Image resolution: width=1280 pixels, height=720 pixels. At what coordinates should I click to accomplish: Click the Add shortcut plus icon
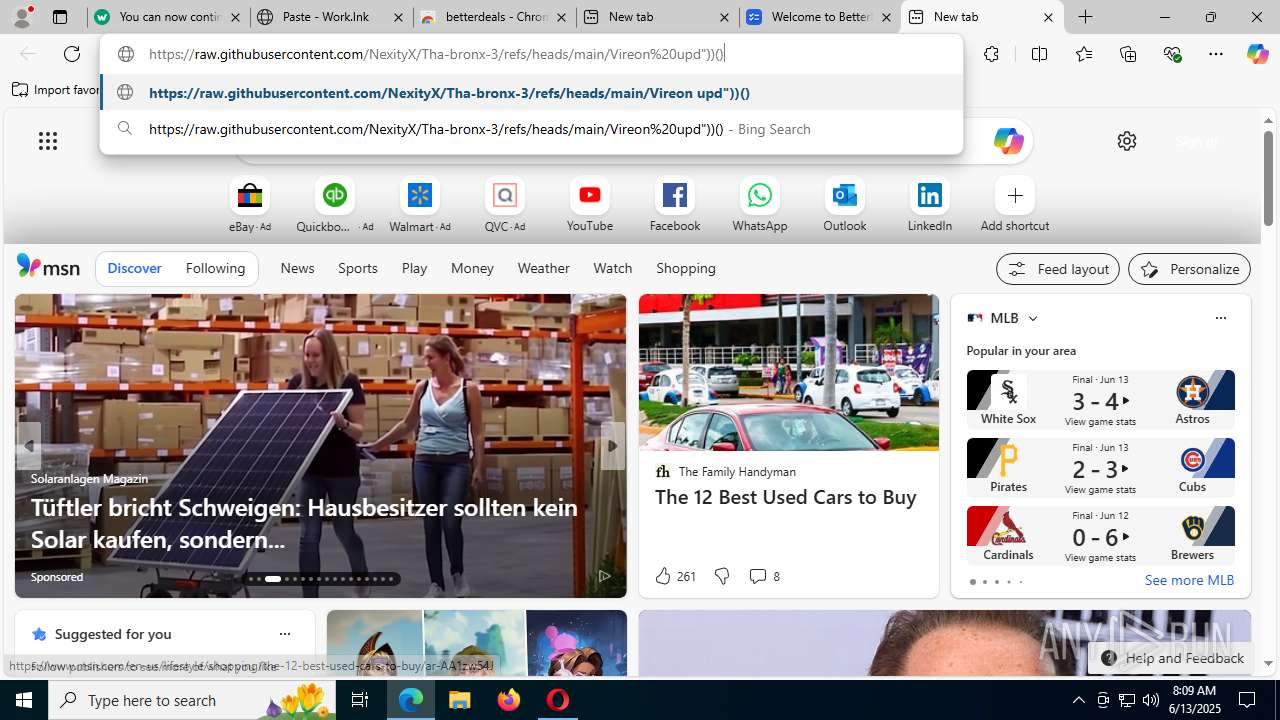tap(1014, 195)
